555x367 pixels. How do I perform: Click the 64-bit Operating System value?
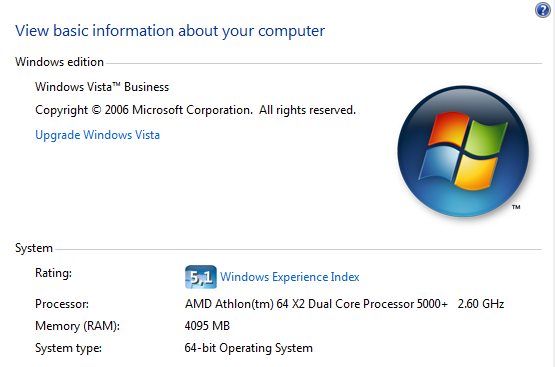[248, 348]
